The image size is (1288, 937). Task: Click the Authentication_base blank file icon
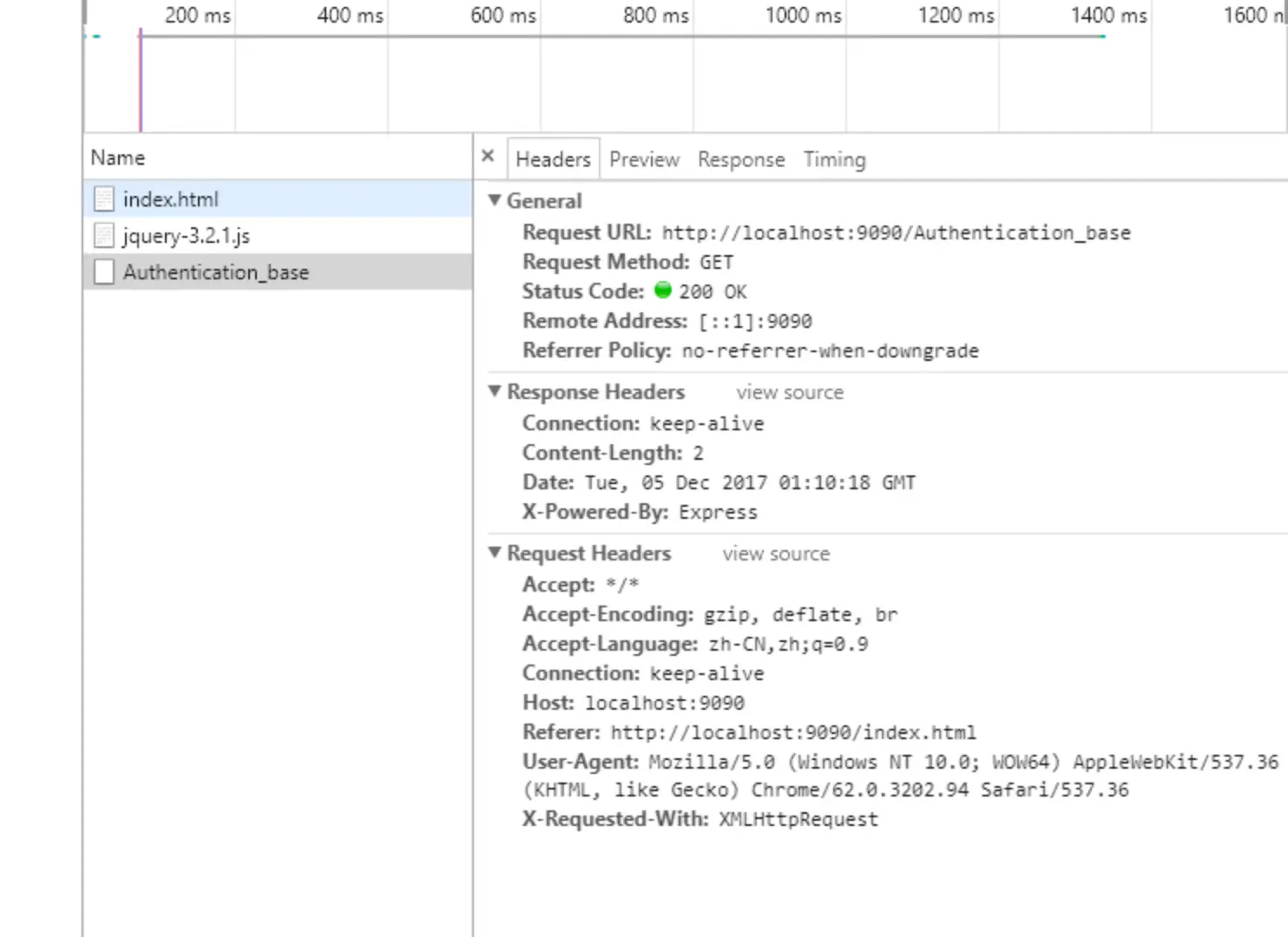(x=104, y=272)
